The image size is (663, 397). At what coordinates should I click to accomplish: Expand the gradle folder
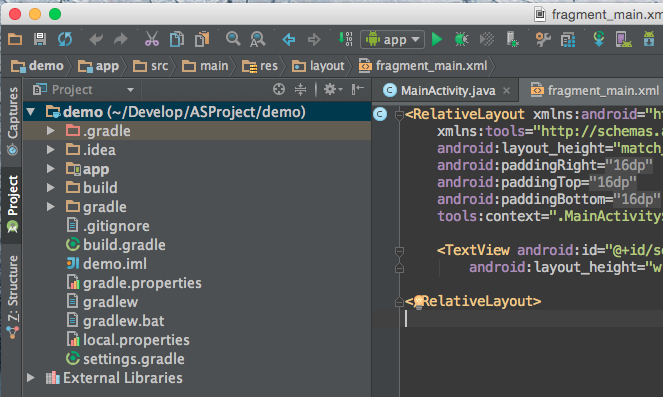click(50, 206)
